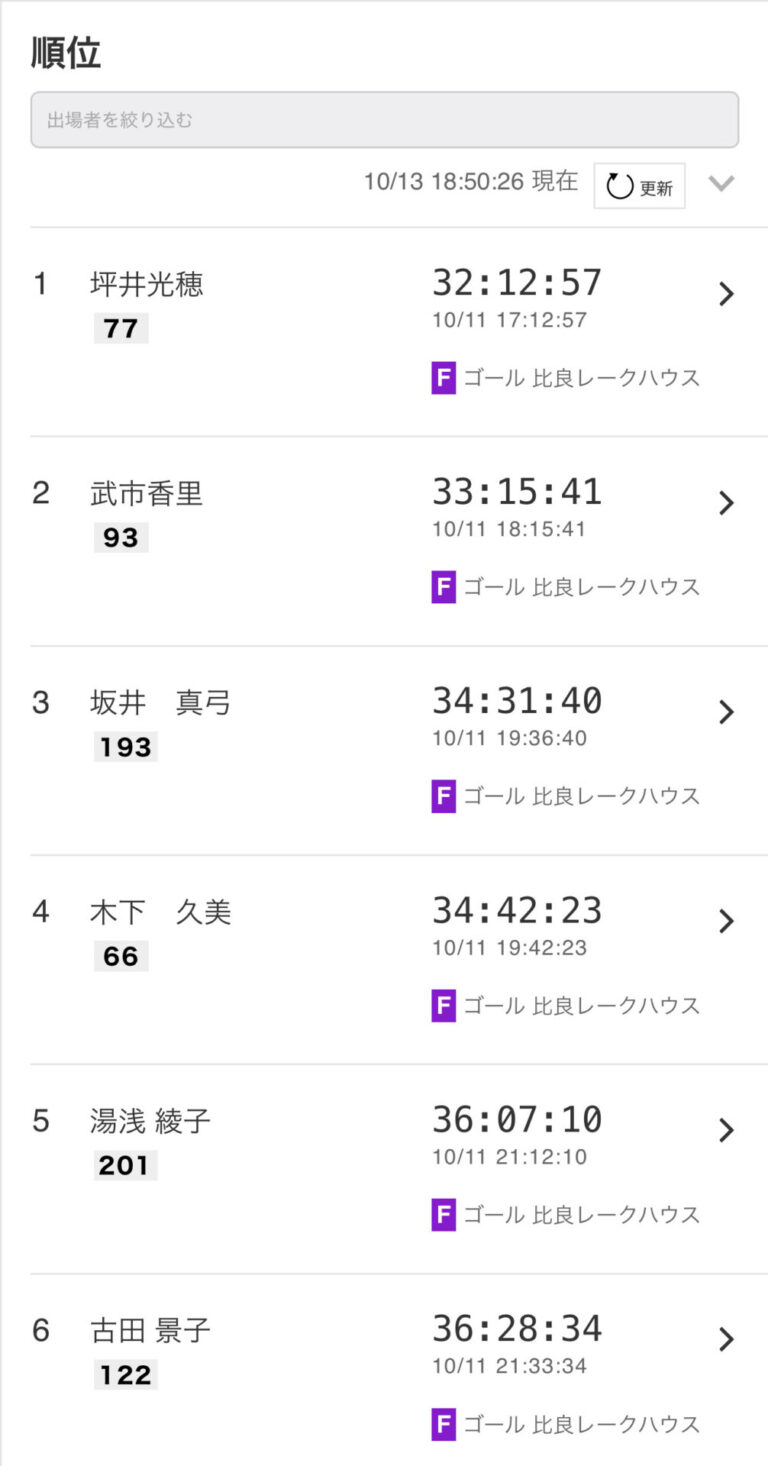
Task: Click the purple F icon in 坂井 真弓 row
Action: [x=444, y=796]
